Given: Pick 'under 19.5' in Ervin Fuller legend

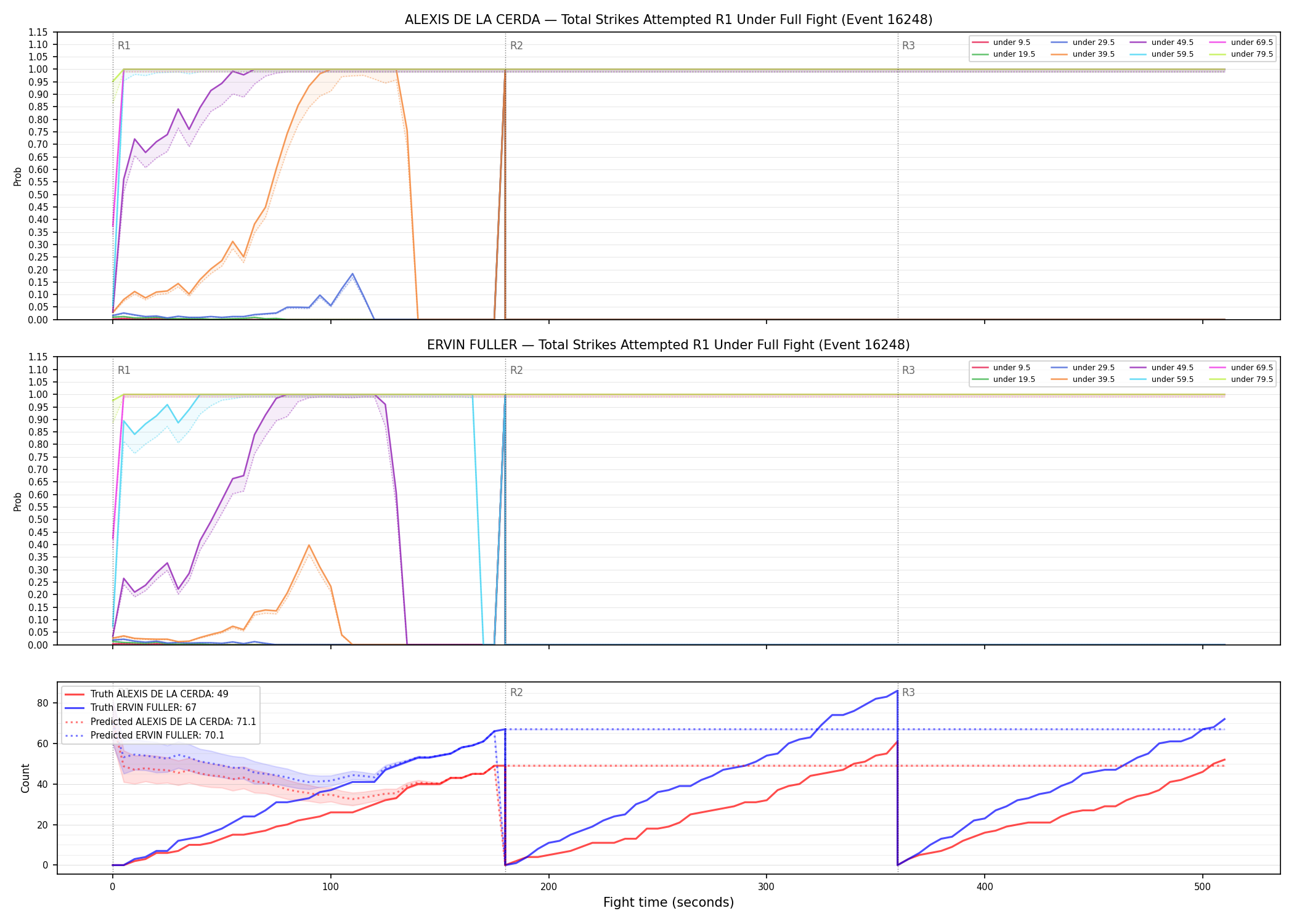Looking at the screenshot, I should click(1003, 379).
